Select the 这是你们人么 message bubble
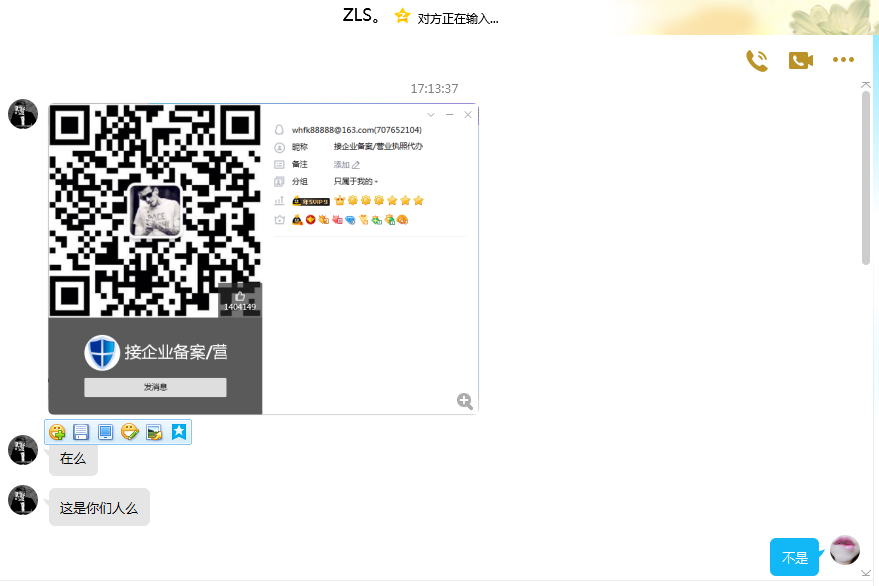 click(99, 507)
